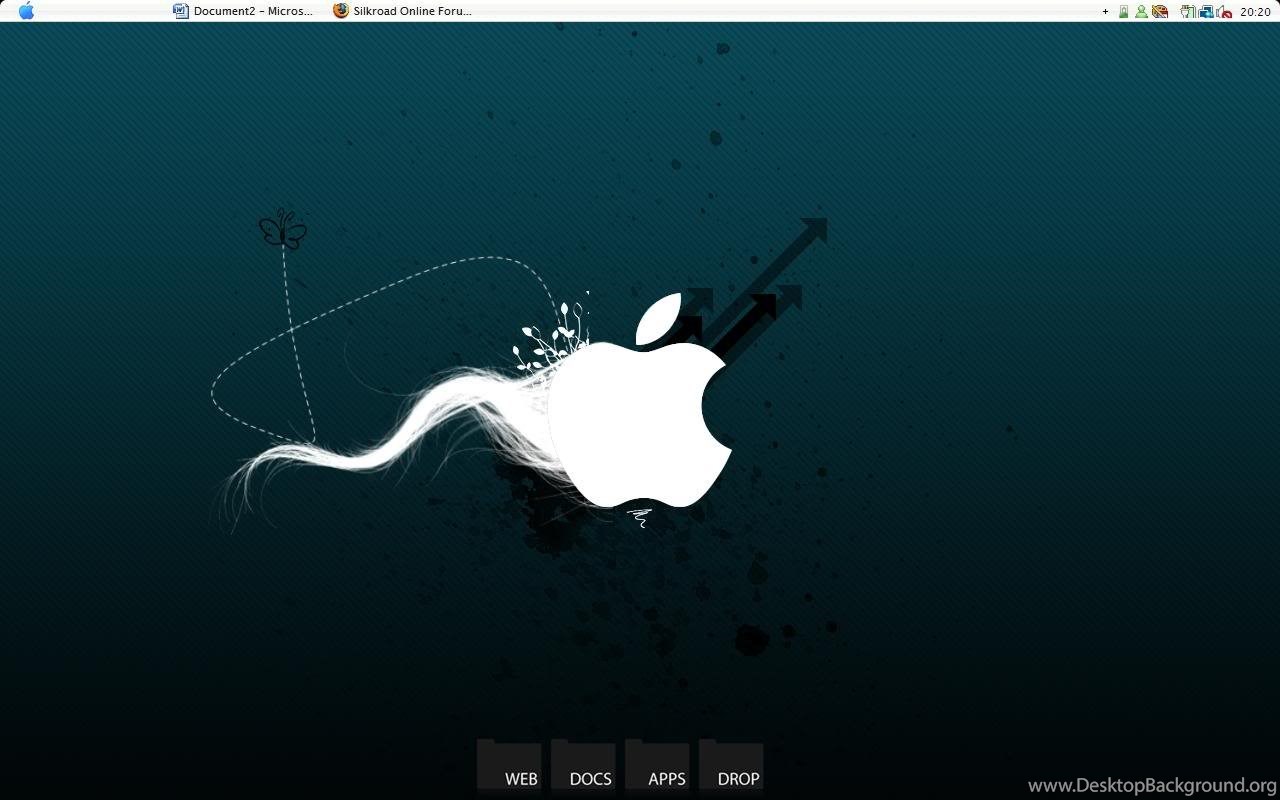Click the Word document icon in taskbar

pyautogui.click(x=181, y=11)
